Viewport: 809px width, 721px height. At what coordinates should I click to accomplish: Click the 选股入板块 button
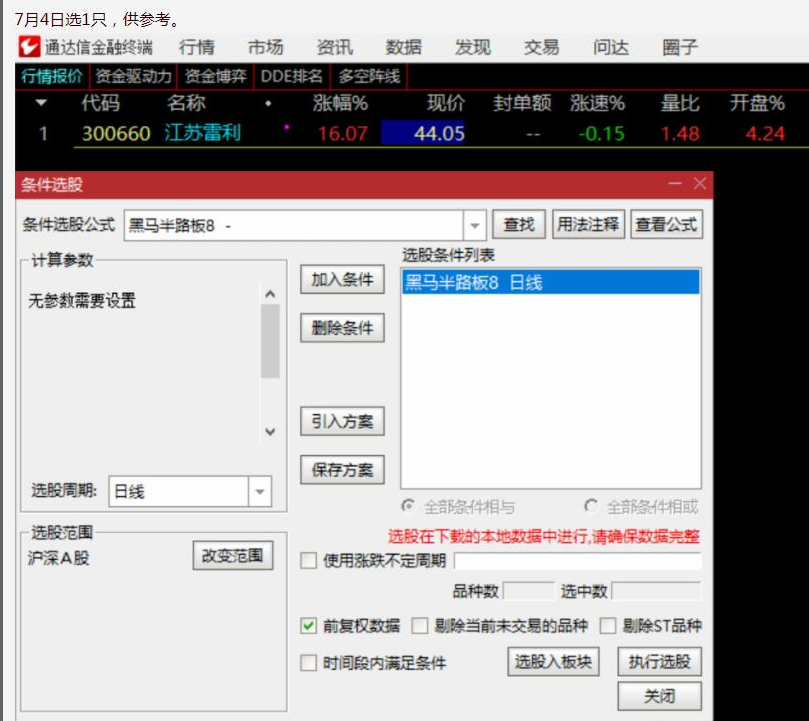tap(553, 662)
